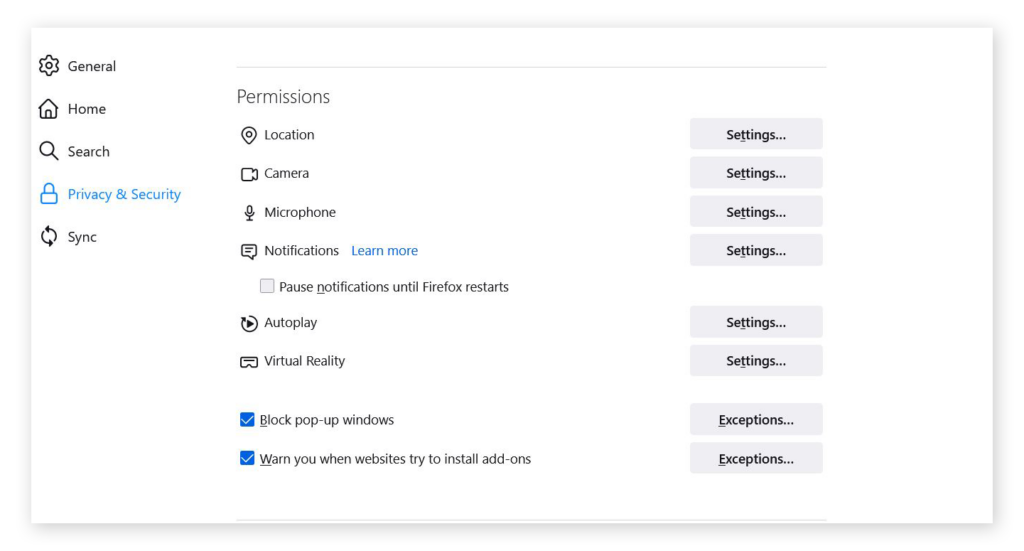Click the Microphone permission icon
1024x551 pixels.
coord(249,213)
